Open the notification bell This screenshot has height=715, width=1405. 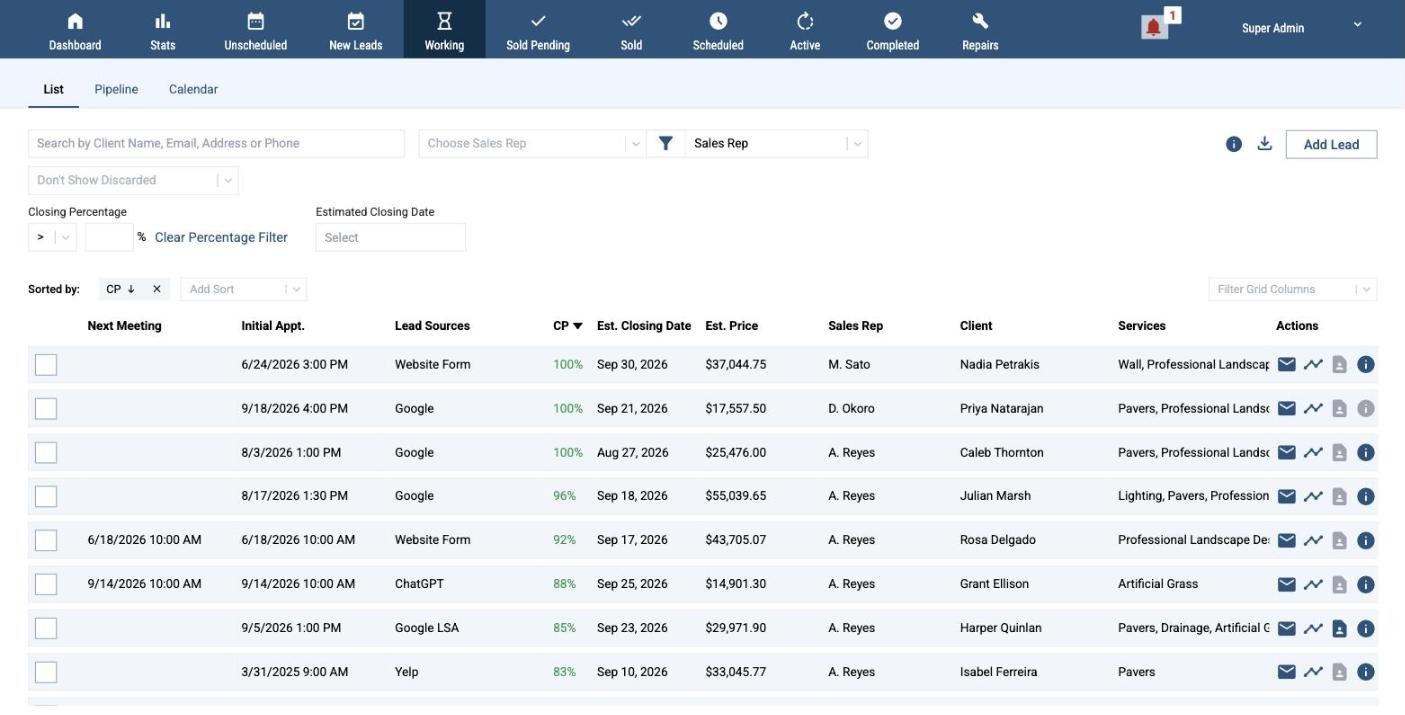point(1154,27)
